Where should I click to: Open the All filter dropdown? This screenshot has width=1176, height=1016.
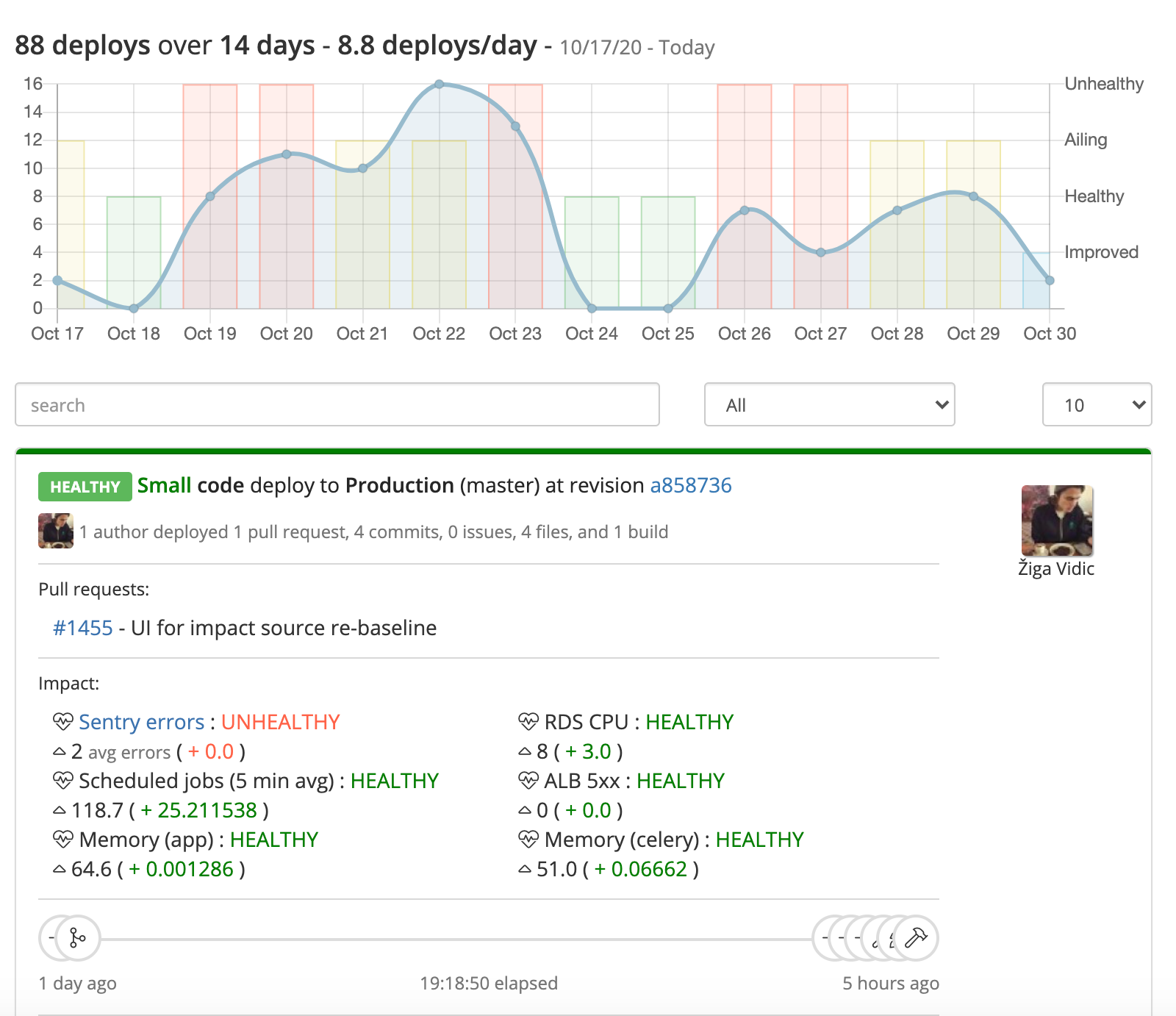[x=829, y=404]
